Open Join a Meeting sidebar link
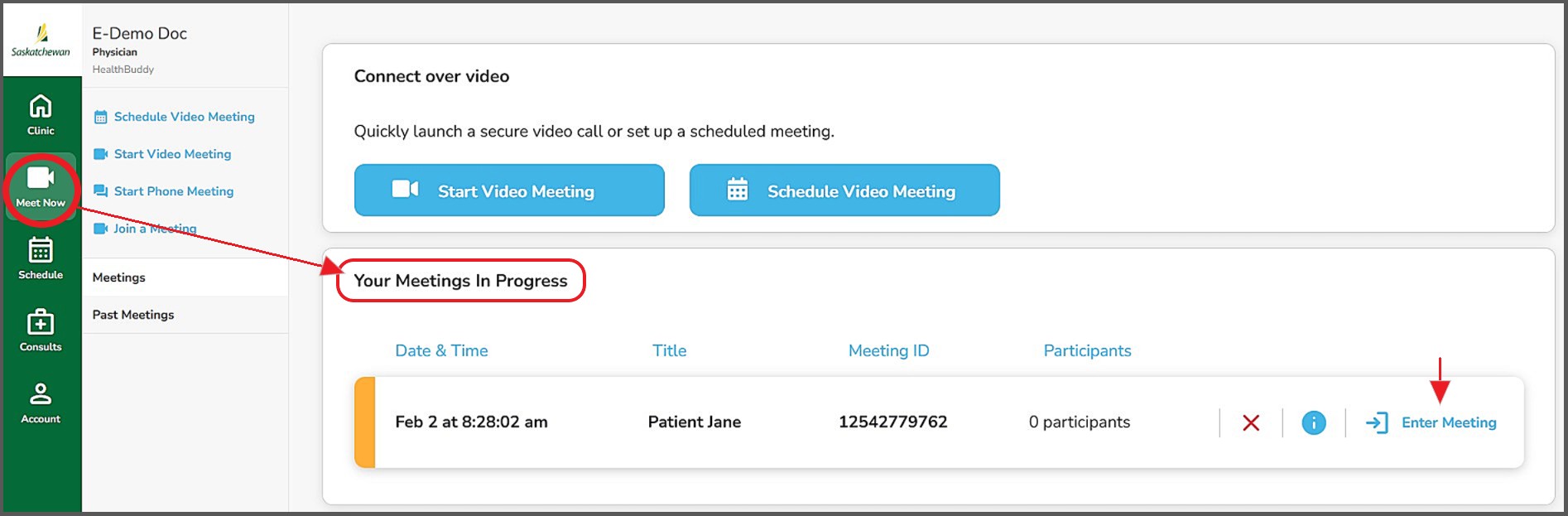The height and width of the screenshot is (516, 1568). pos(155,229)
